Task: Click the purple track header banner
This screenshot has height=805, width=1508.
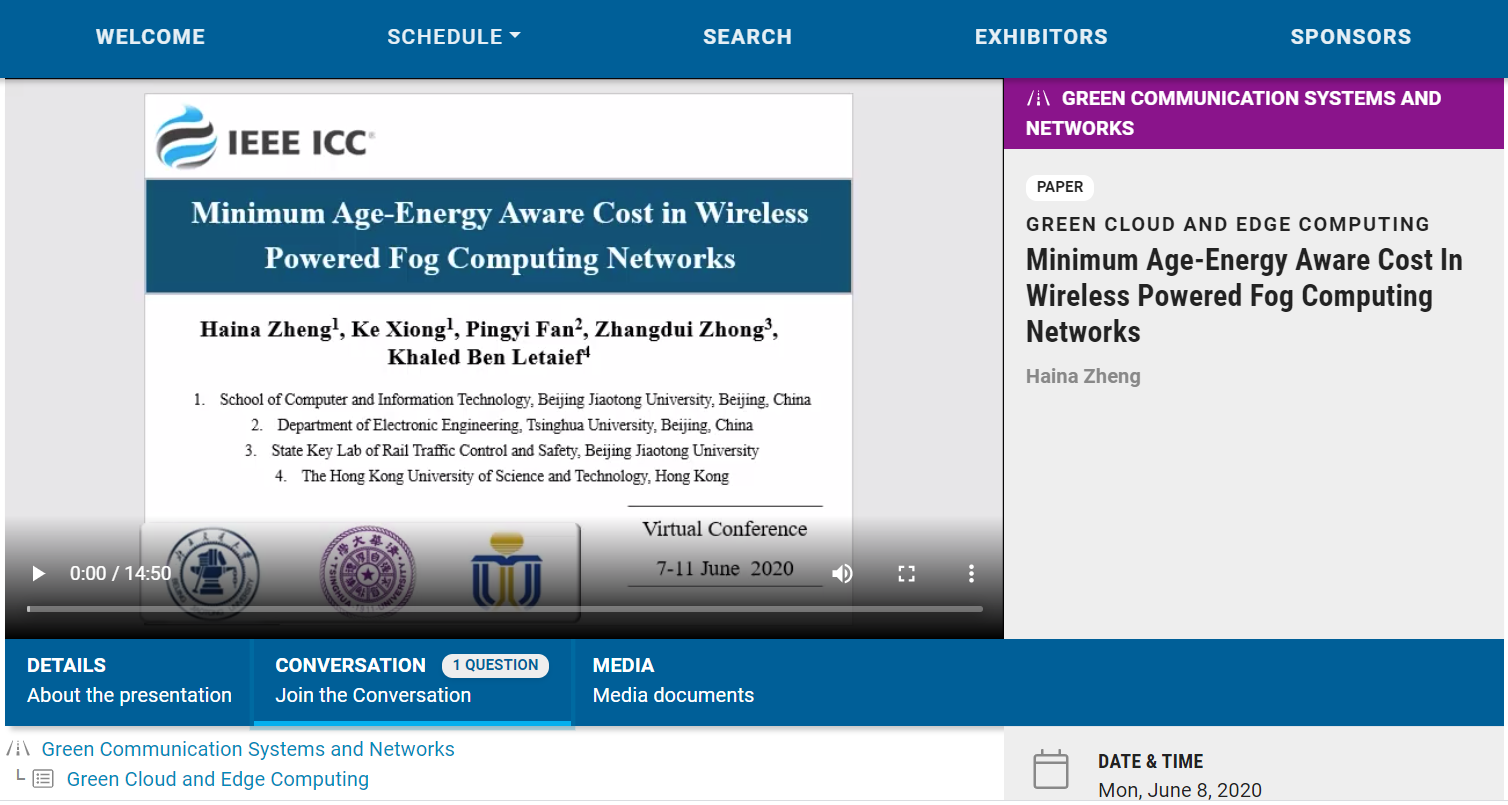Action: (x=1253, y=113)
